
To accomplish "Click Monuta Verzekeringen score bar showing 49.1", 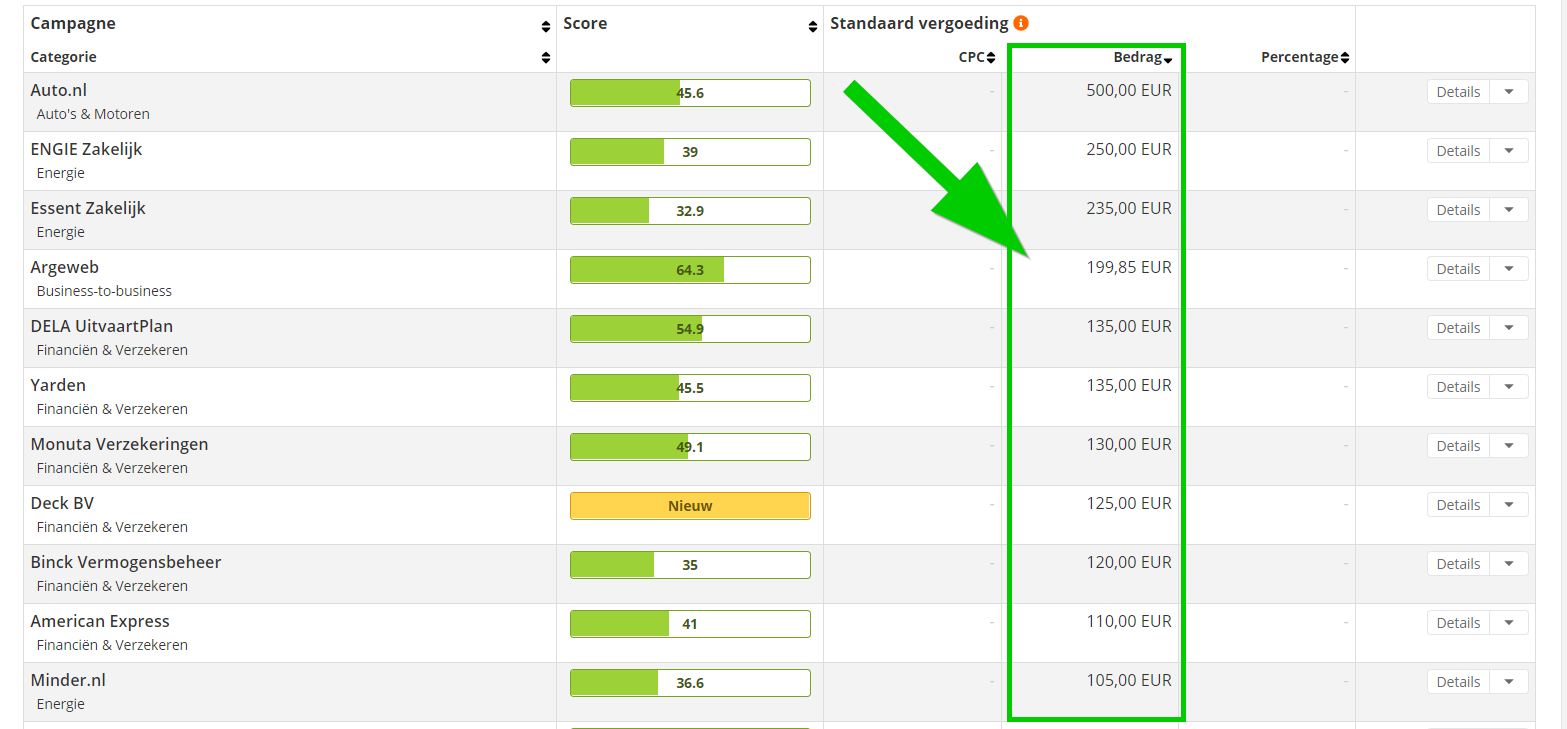I will (690, 447).
